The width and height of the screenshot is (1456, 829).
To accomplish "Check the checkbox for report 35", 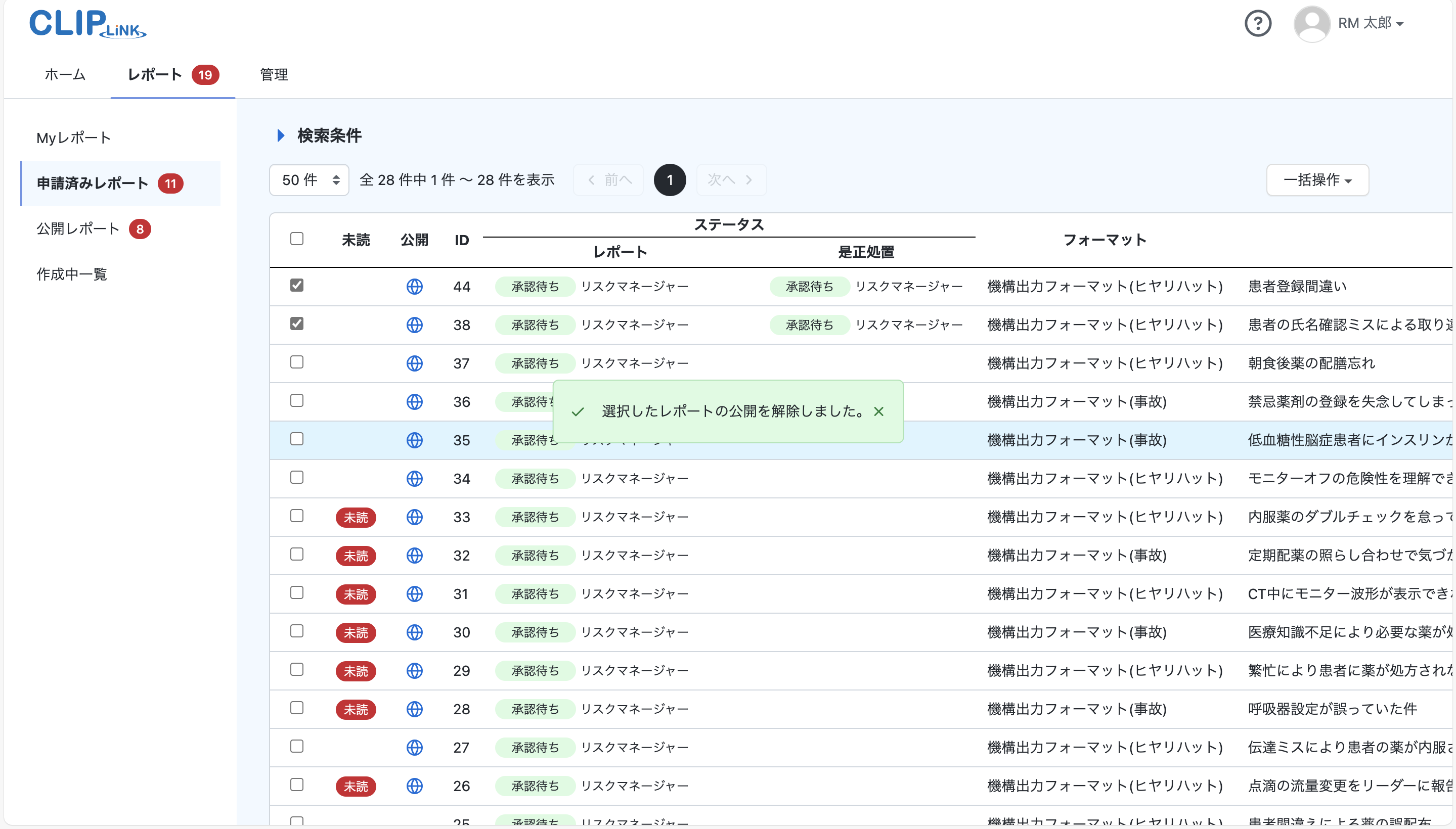I will click(297, 439).
